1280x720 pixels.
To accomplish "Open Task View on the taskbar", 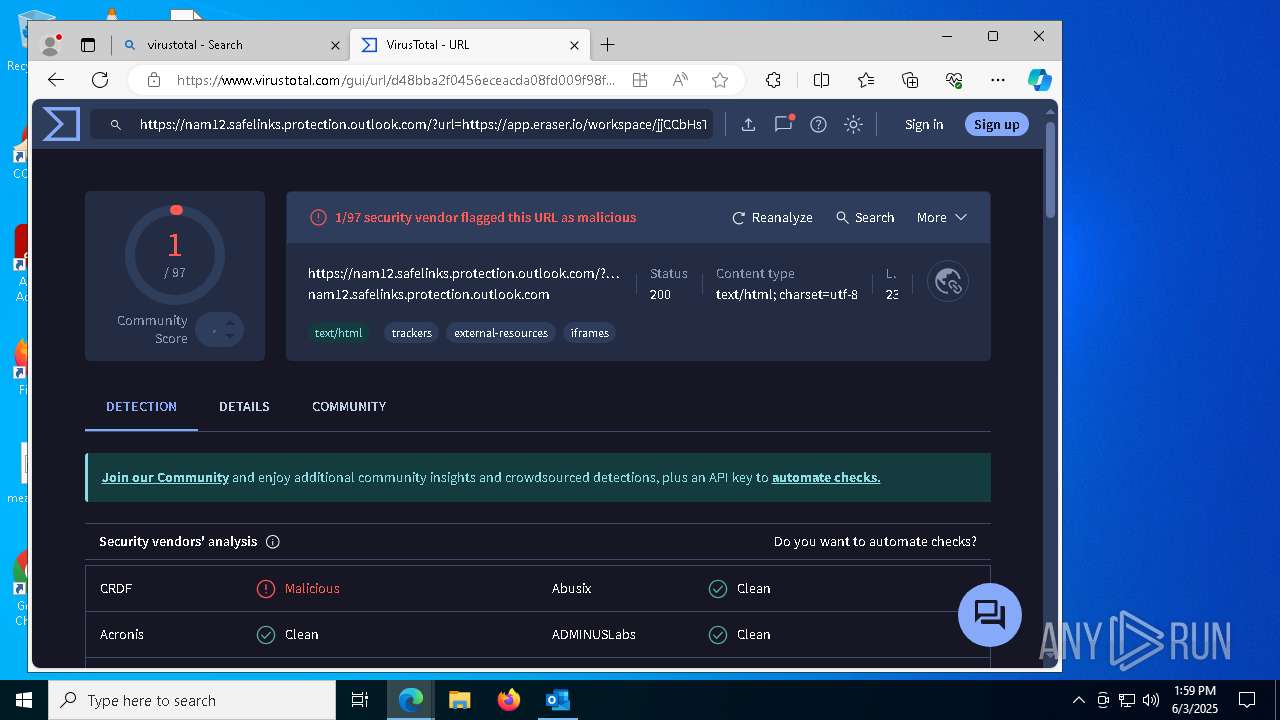I will tap(360, 700).
